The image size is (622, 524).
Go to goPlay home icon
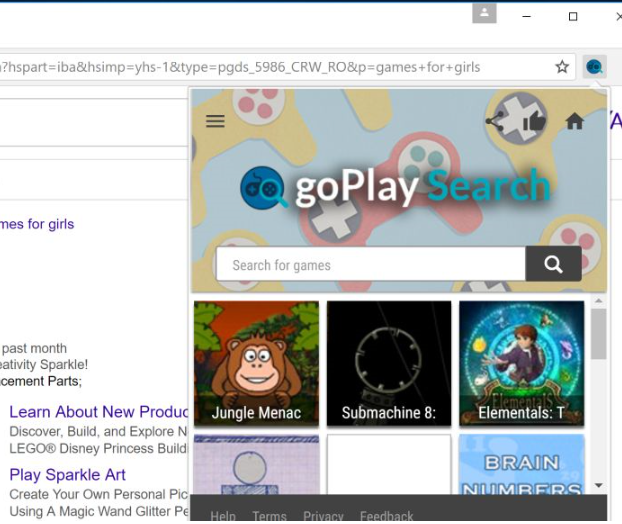tap(574, 121)
